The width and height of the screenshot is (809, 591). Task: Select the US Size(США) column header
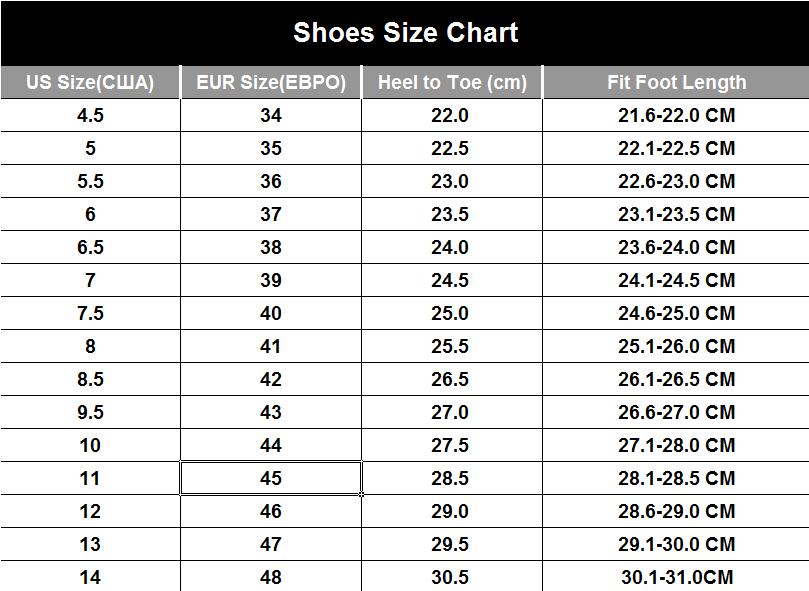[90, 82]
